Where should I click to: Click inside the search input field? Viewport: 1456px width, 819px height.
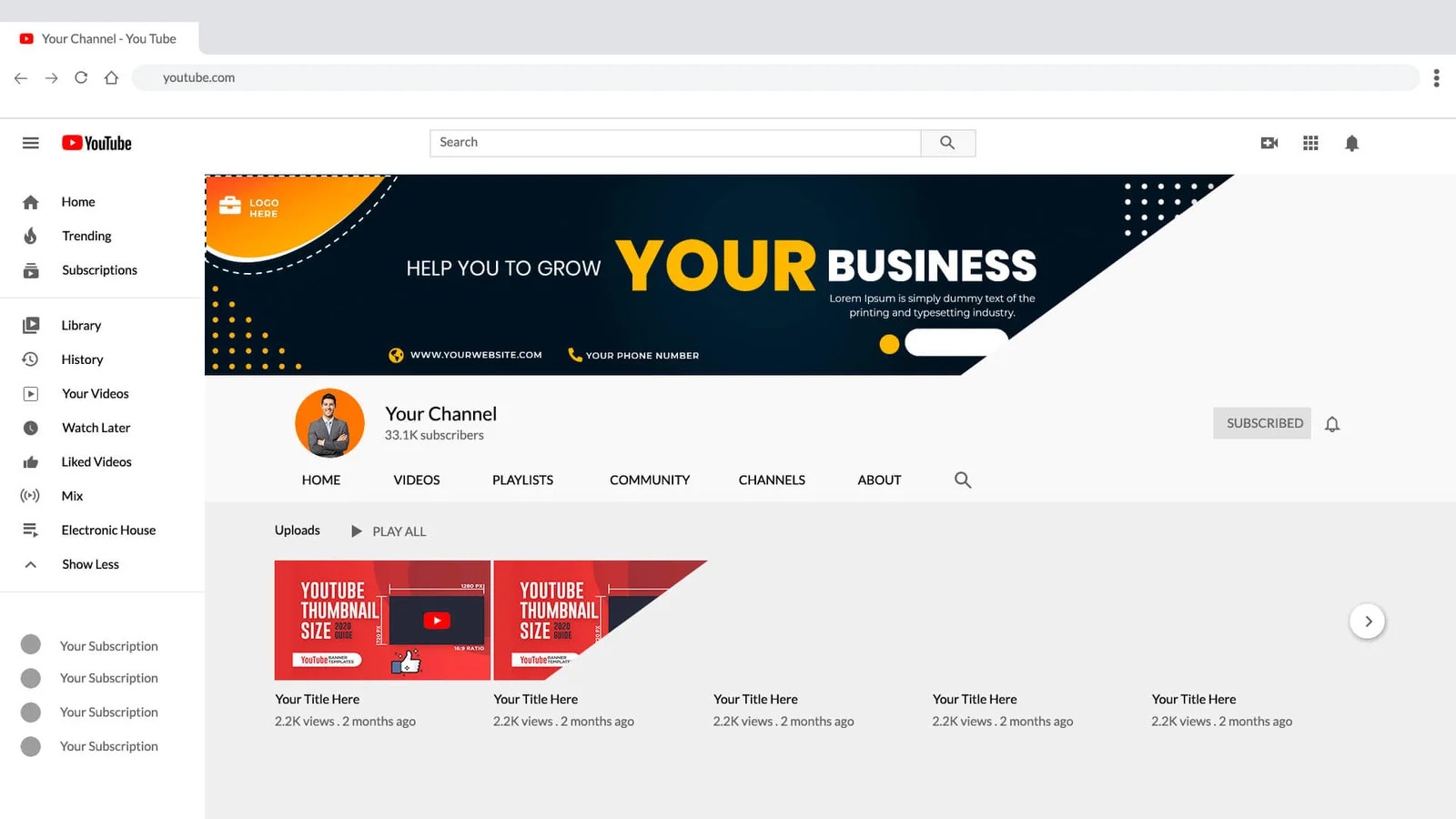pos(673,142)
